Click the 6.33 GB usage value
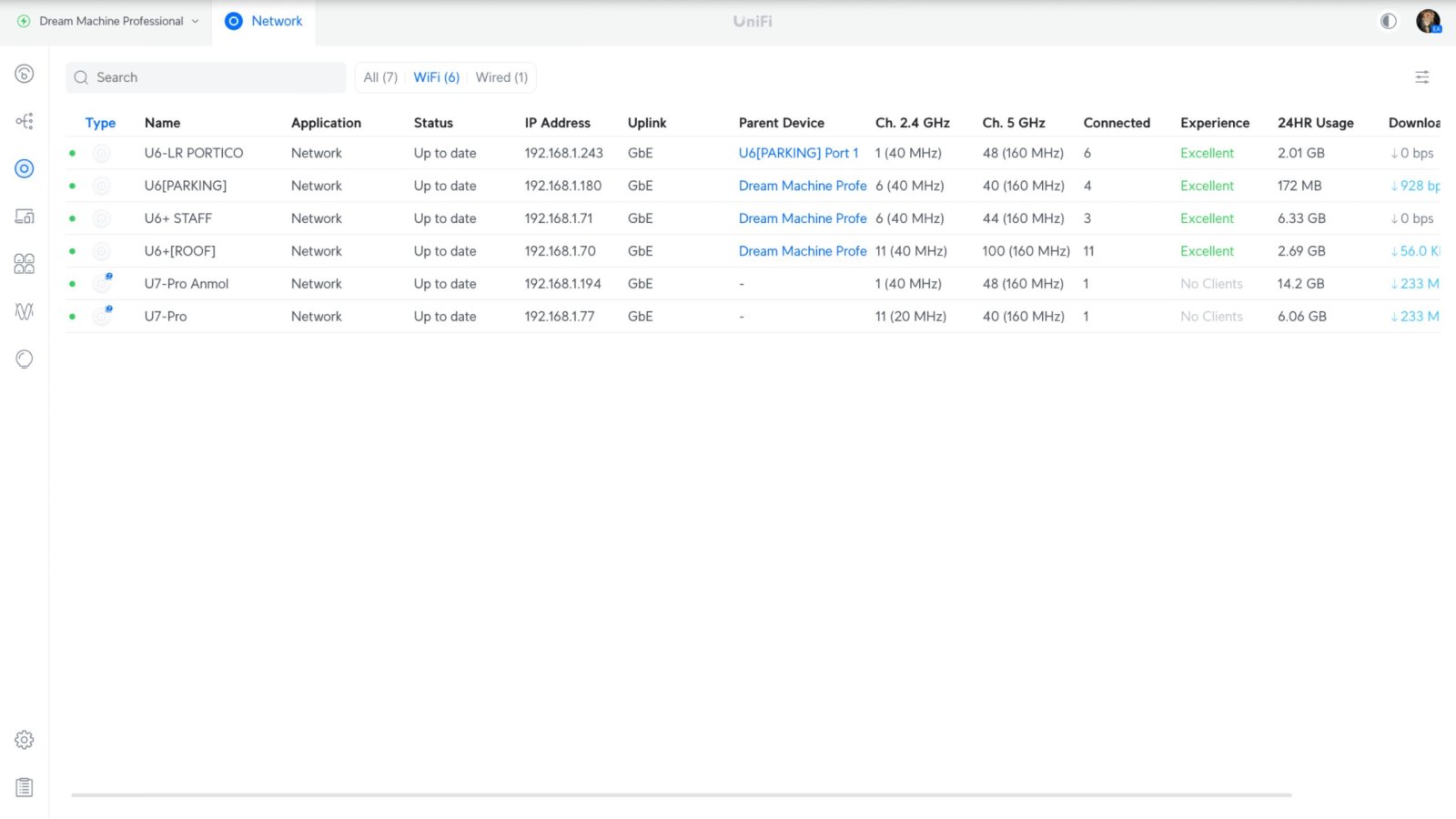This screenshot has width=1456, height=819. tap(1301, 218)
